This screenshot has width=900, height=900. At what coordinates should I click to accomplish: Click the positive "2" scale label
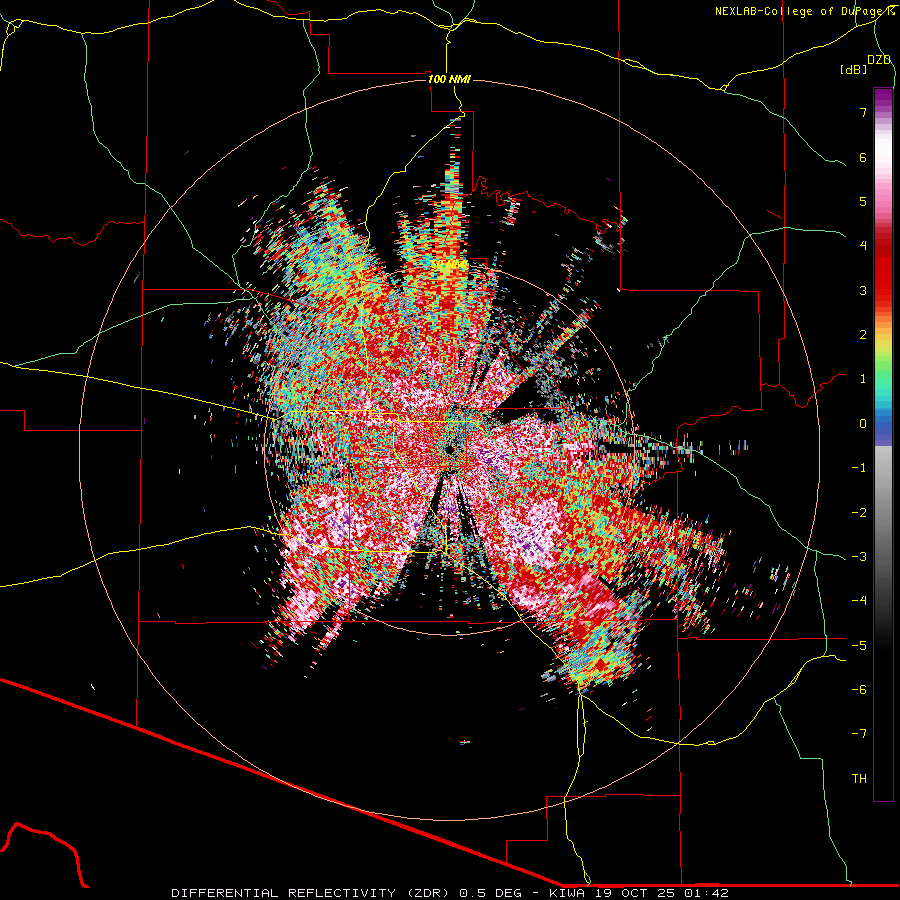click(863, 335)
